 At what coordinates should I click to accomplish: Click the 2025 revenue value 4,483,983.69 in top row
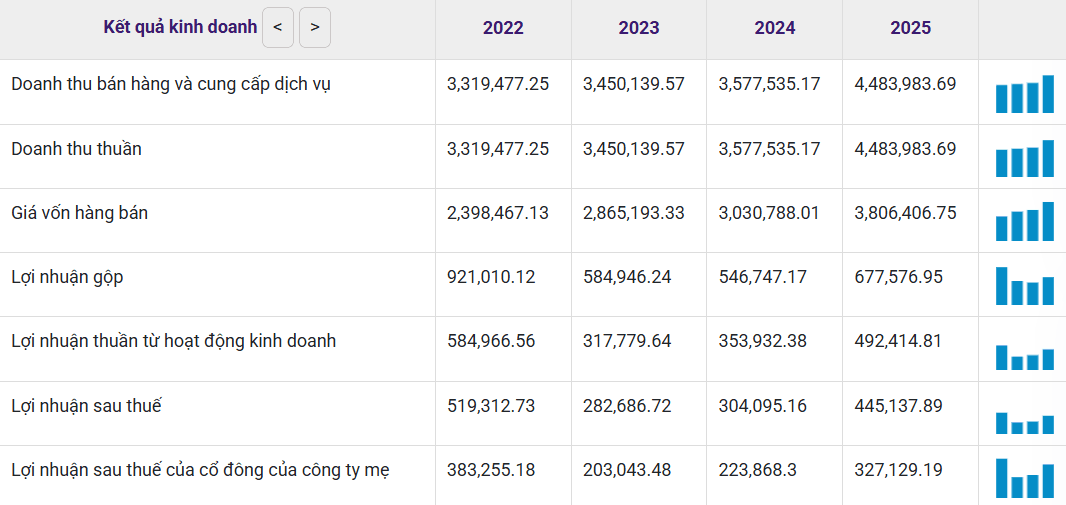pyautogui.click(x=905, y=84)
